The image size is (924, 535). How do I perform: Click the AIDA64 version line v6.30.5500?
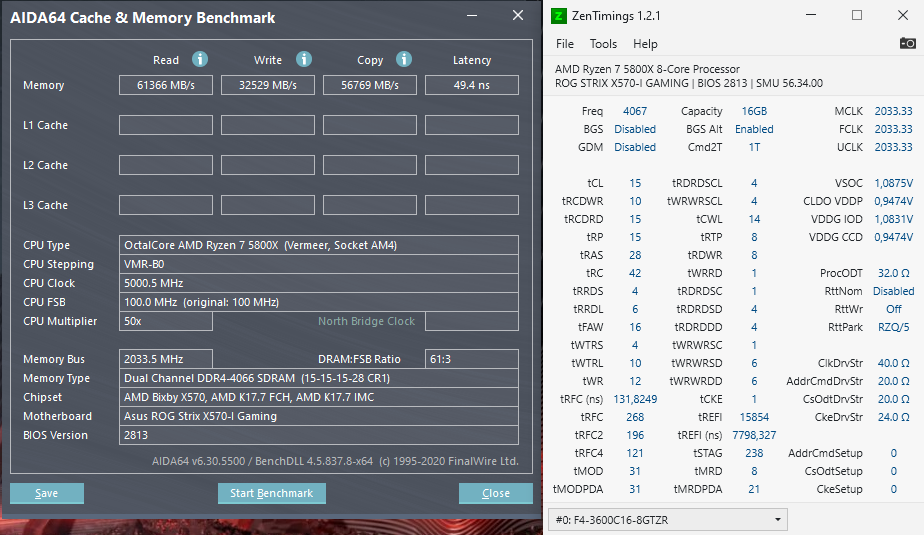point(335,461)
